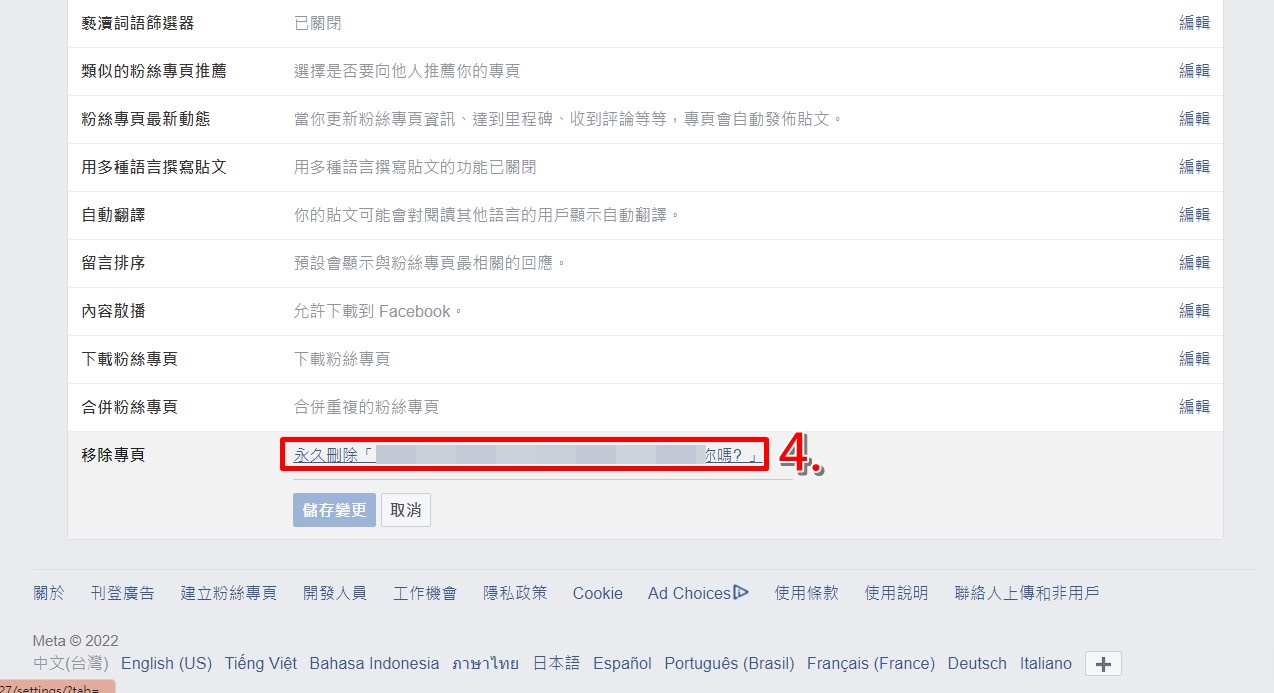The height and width of the screenshot is (693, 1274).
Task: Edit the 下載粉絲專頁 download page setting
Action: click(1194, 359)
